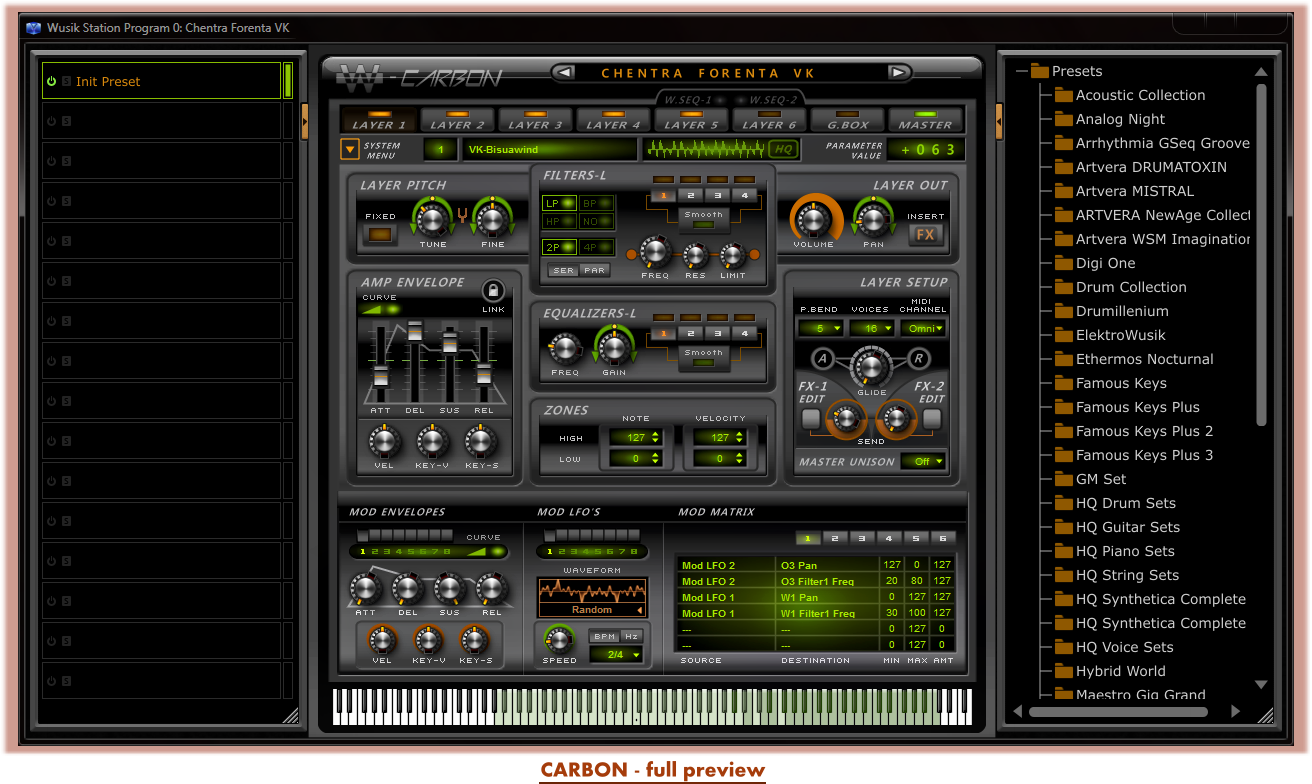Open the Voices count dropdown
Image resolution: width=1312 pixels, height=784 pixels.
point(871,328)
